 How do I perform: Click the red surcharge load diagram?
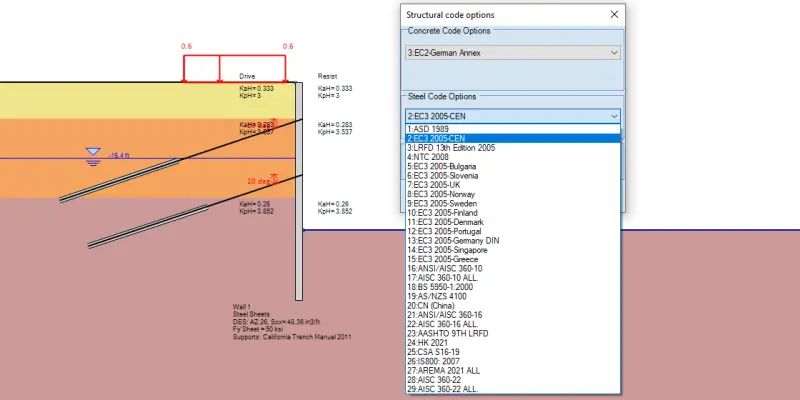(235, 69)
